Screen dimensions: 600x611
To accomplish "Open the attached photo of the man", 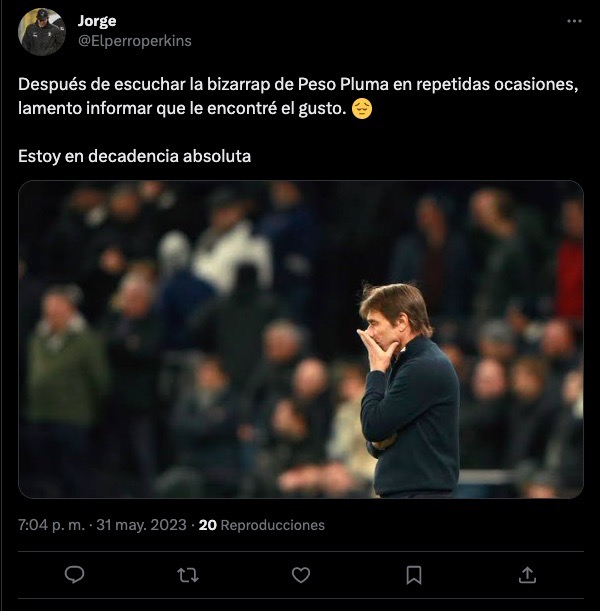I will pyautogui.click(x=410, y=390).
